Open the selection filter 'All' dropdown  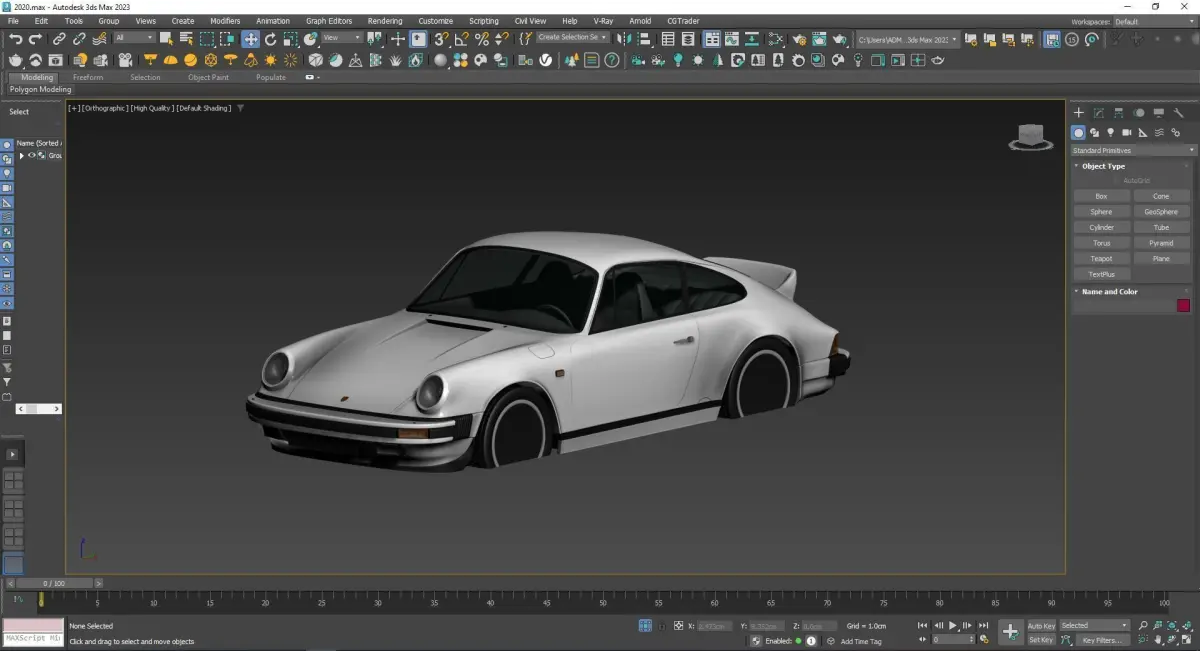pyautogui.click(x=134, y=39)
